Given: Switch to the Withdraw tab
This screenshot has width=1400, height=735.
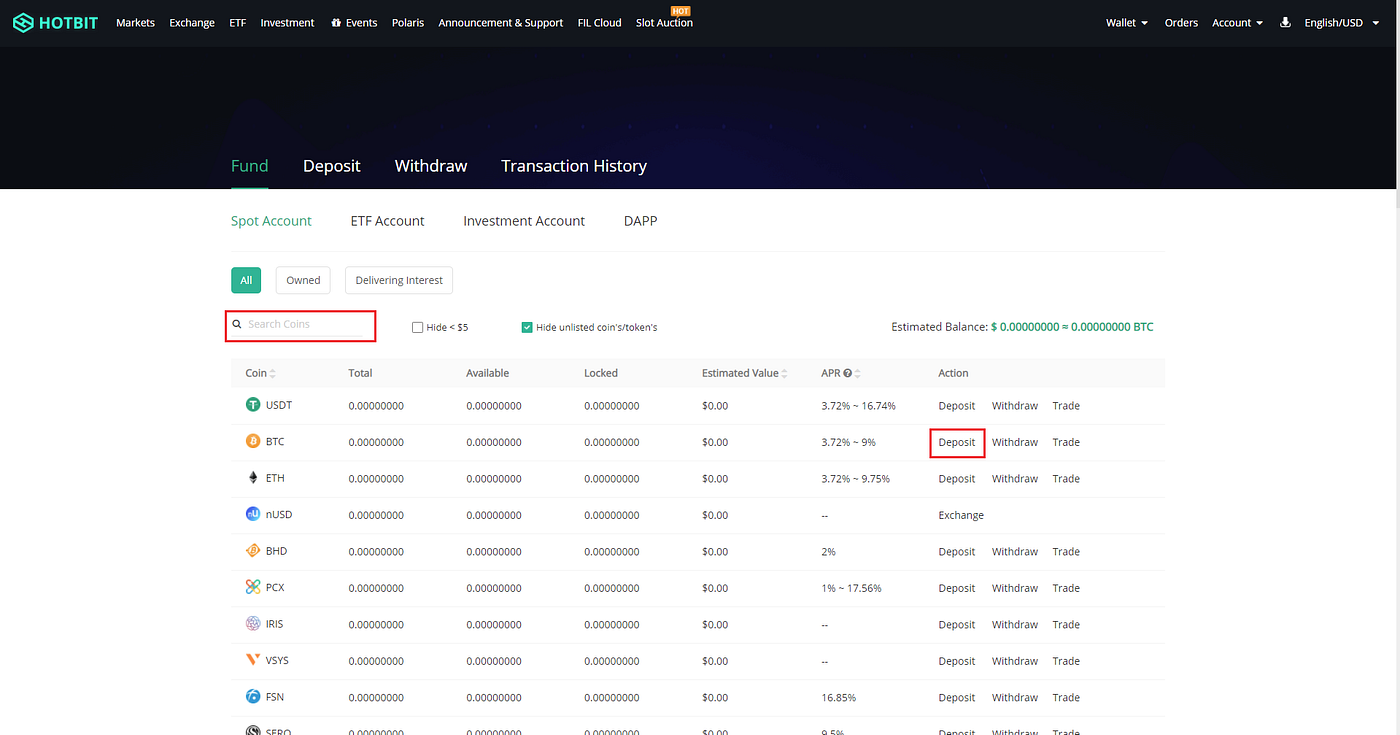Looking at the screenshot, I should (431, 166).
